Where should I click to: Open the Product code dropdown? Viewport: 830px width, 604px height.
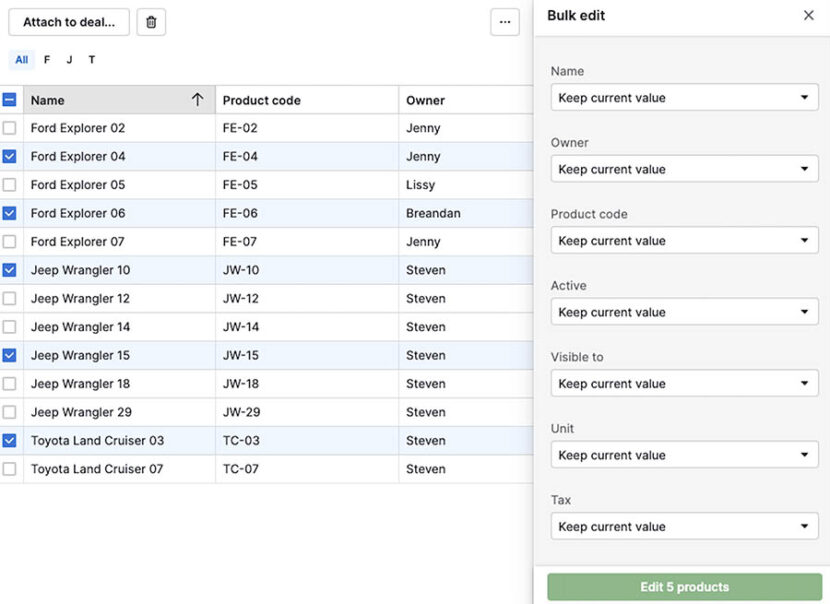coord(683,240)
